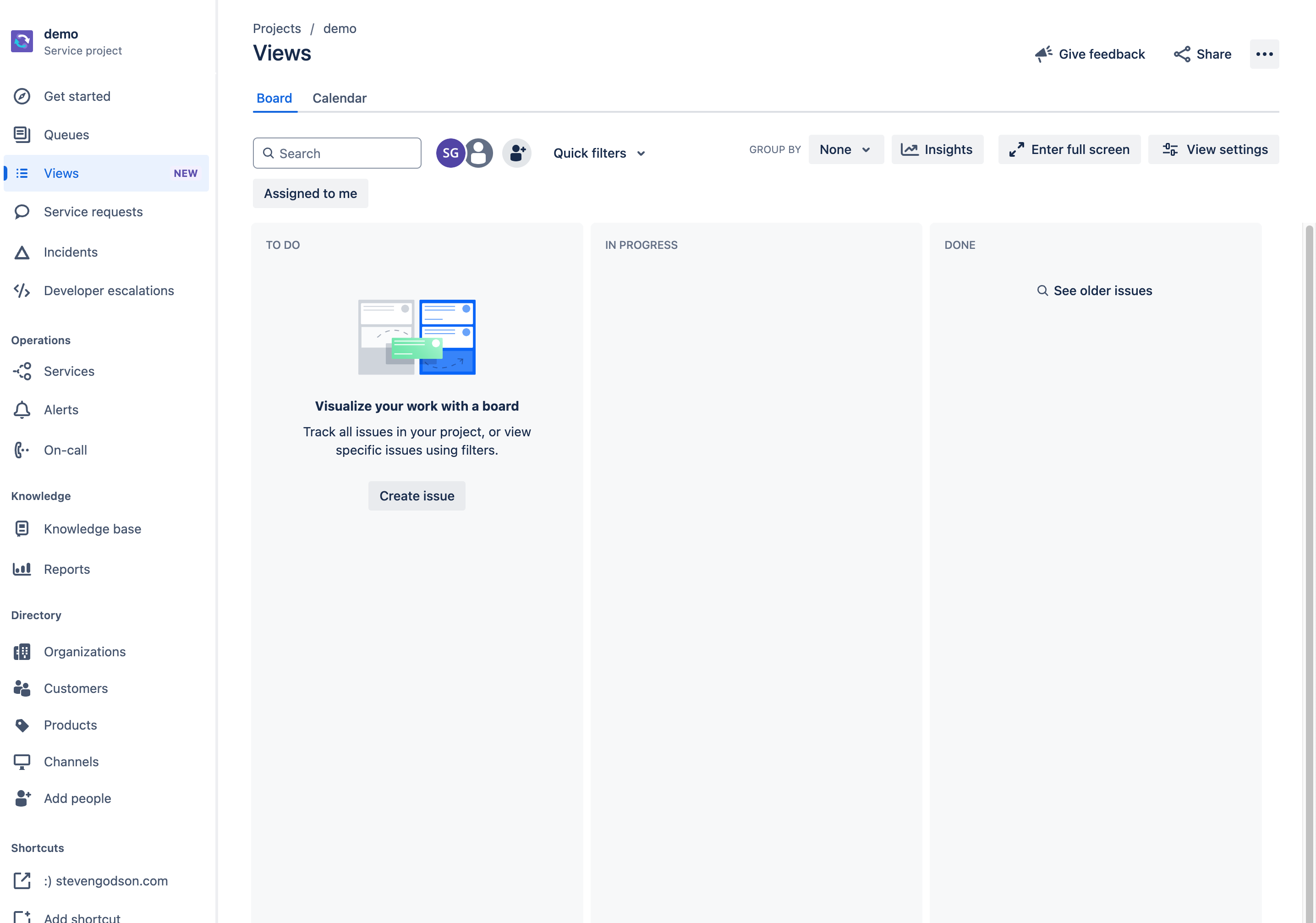1316x923 pixels.
Task: Click the vertical scrollbar on the right
Action: [1309, 573]
